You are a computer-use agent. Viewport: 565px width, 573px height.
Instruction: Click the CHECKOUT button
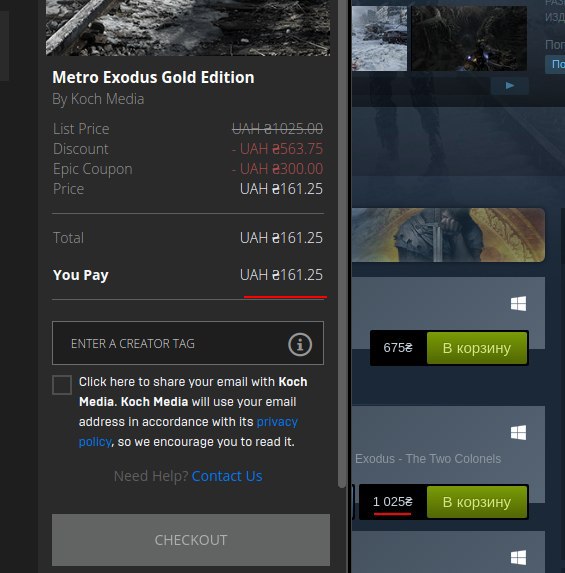click(x=191, y=540)
